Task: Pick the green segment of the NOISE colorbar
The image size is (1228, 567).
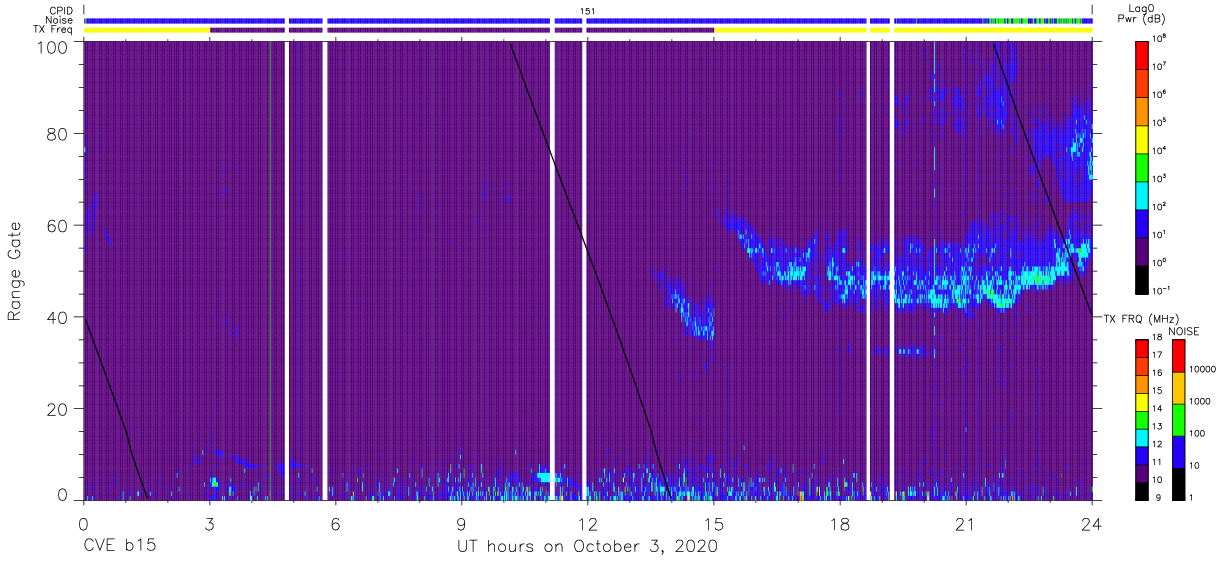Action: click(x=1179, y=420)
